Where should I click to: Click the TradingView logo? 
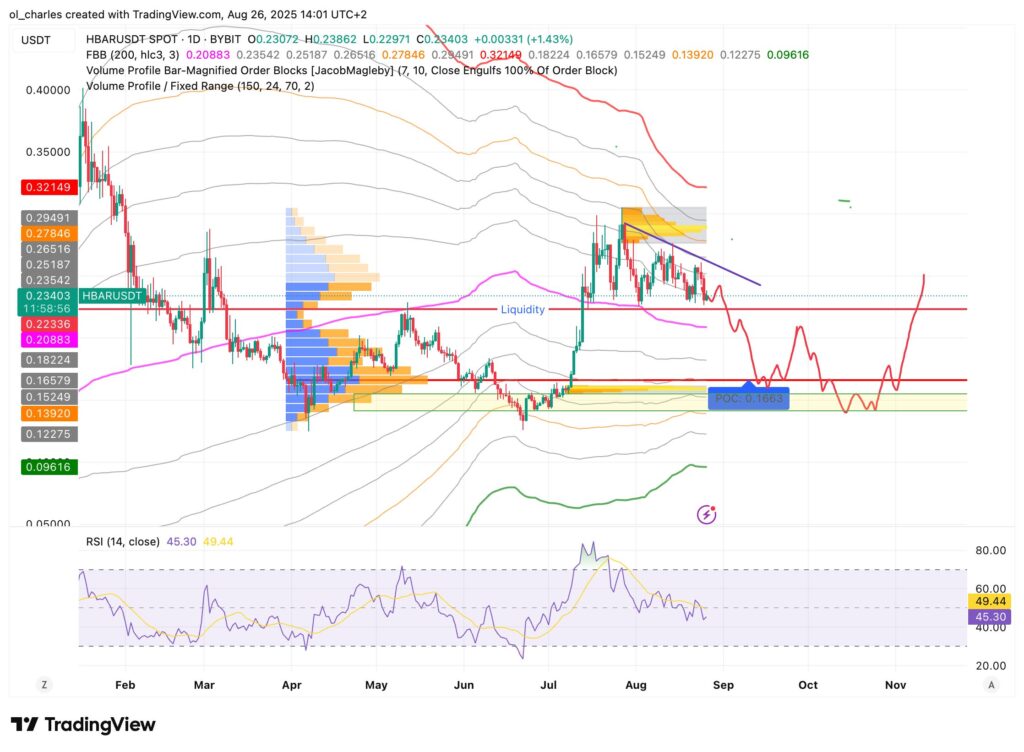(x=83, y=725)
